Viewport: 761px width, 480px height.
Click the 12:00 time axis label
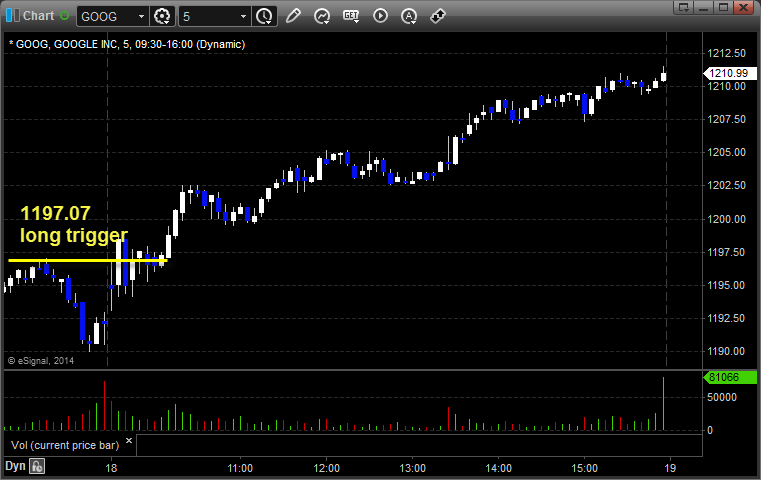[x=326, y=468]
